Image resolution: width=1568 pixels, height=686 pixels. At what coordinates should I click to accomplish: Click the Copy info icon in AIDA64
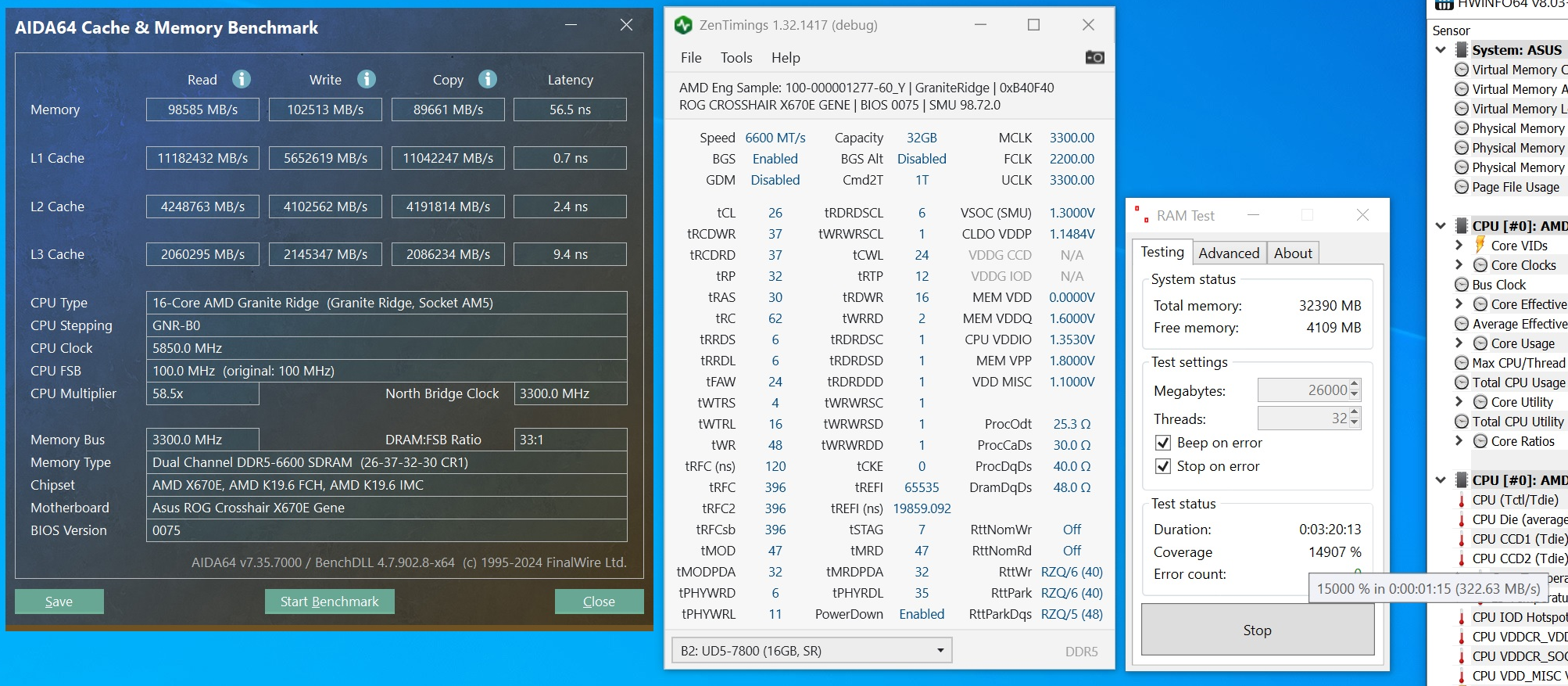(488, 79)
